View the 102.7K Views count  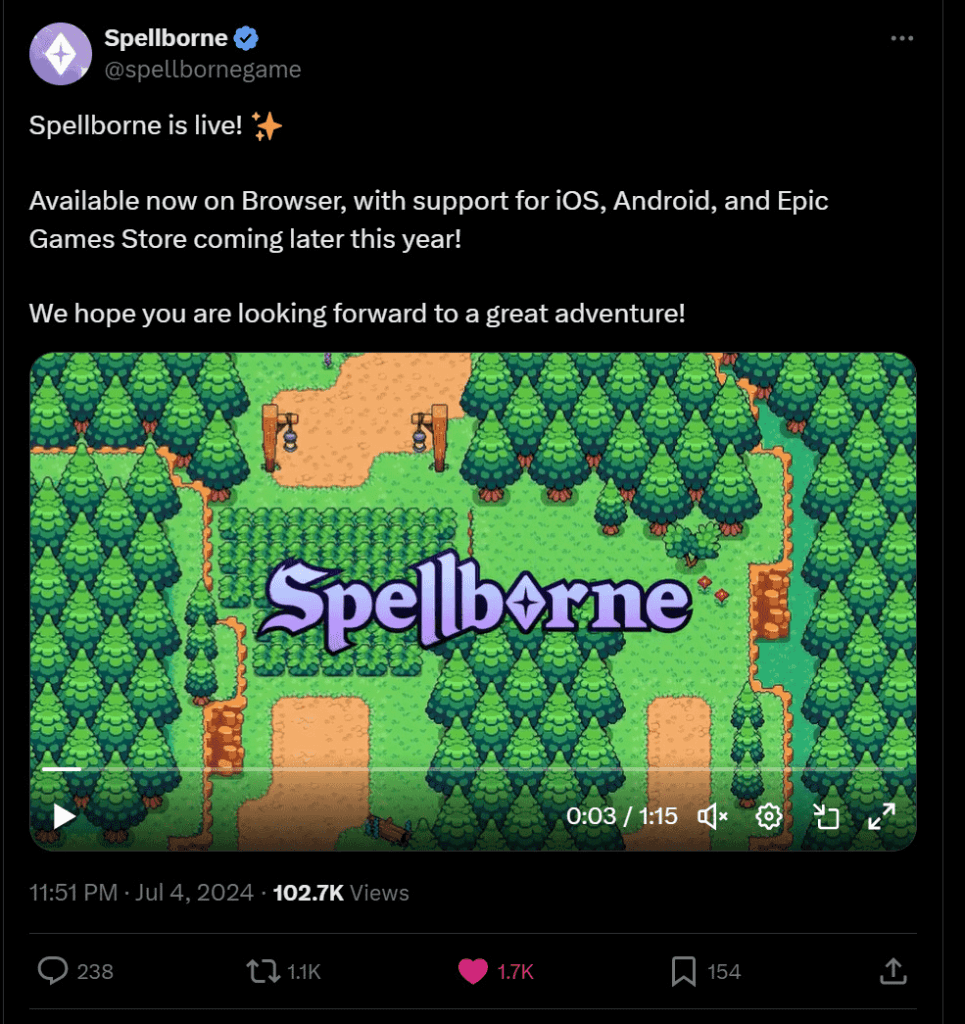tap(341, 892)
